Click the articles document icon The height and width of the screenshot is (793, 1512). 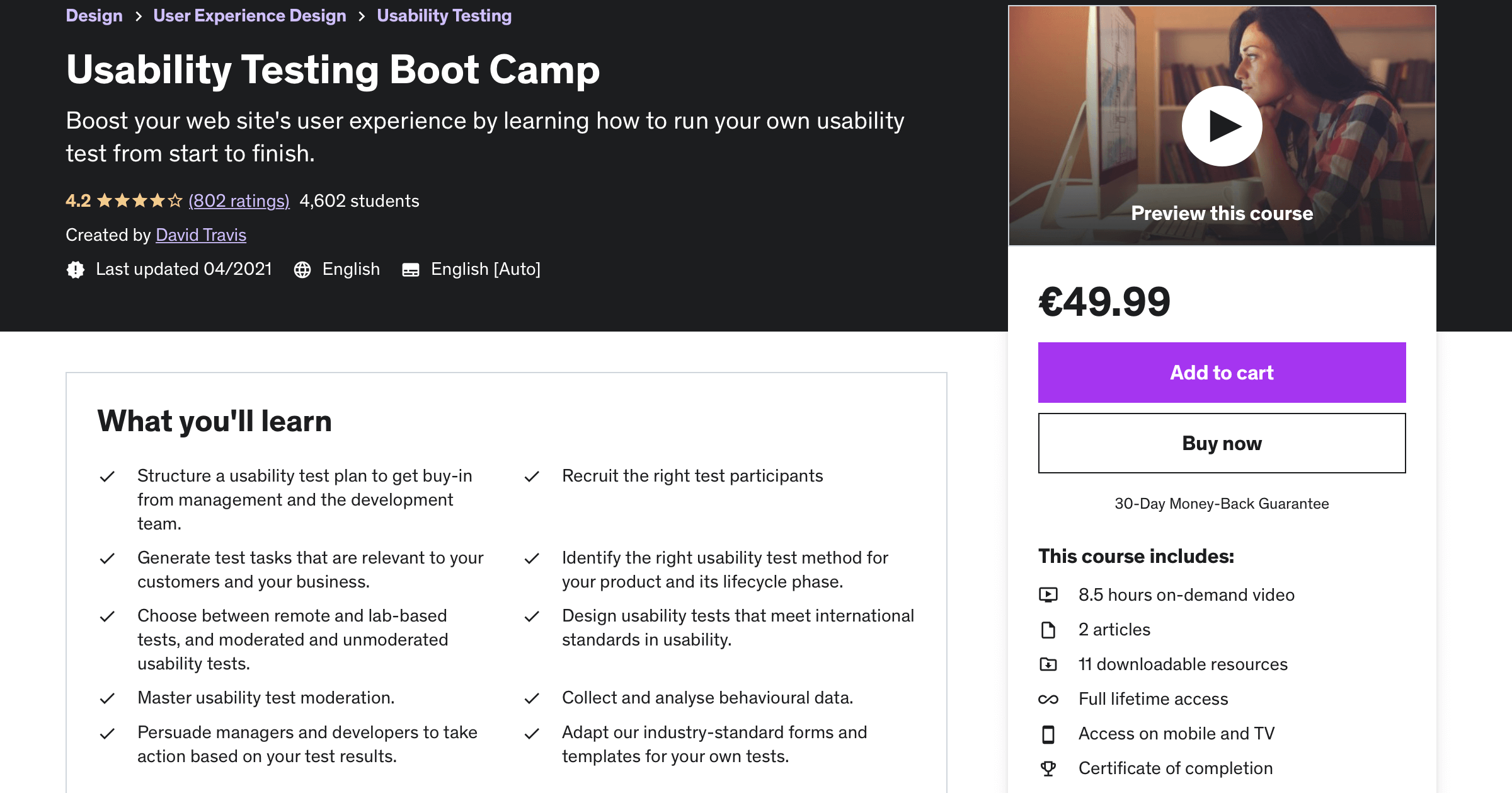(x=1048, y=630)
